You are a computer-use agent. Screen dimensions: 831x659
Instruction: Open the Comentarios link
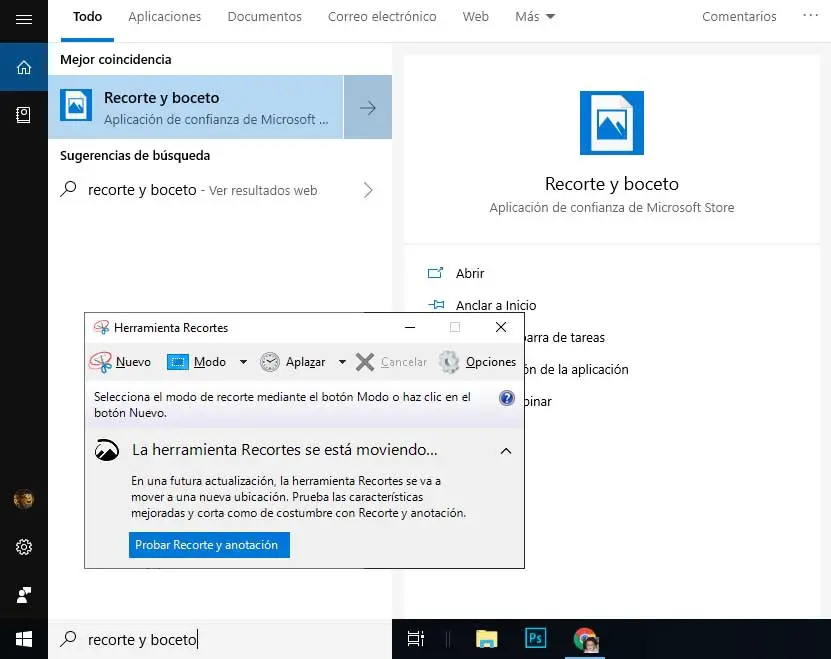coord(739,16)
